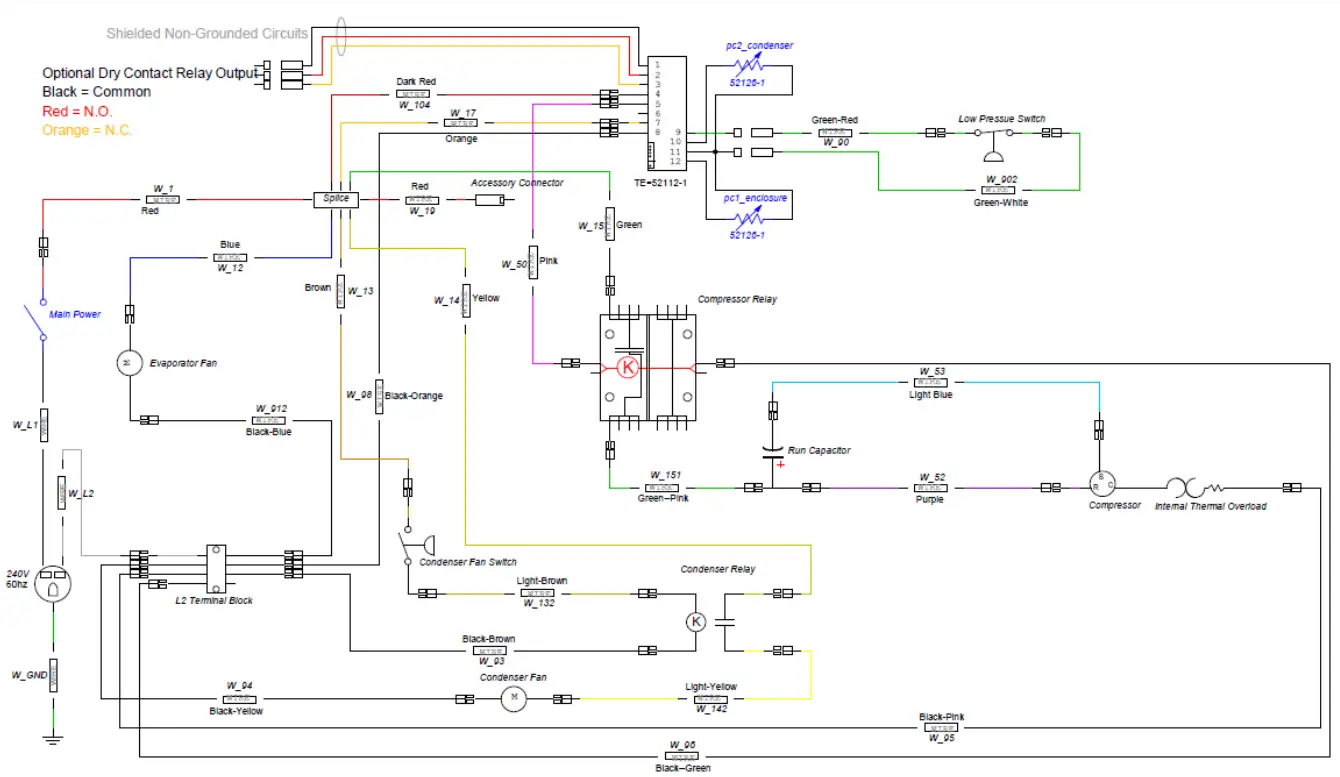Click the Optional Dry Contact Relay Output heading
This screenshot has height=777, width=1340.
point(148,72)
